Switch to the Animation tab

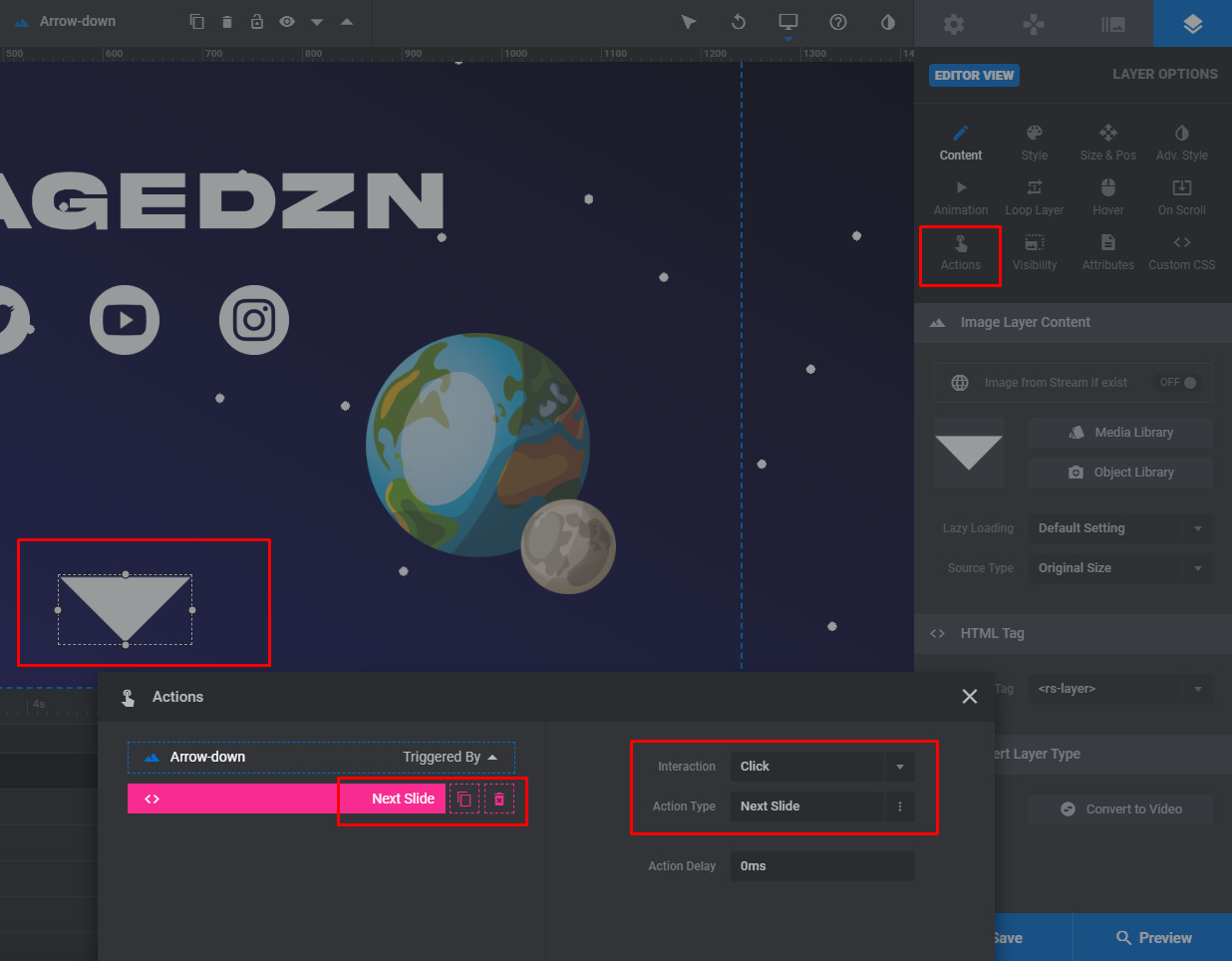[x=960, y=197]
